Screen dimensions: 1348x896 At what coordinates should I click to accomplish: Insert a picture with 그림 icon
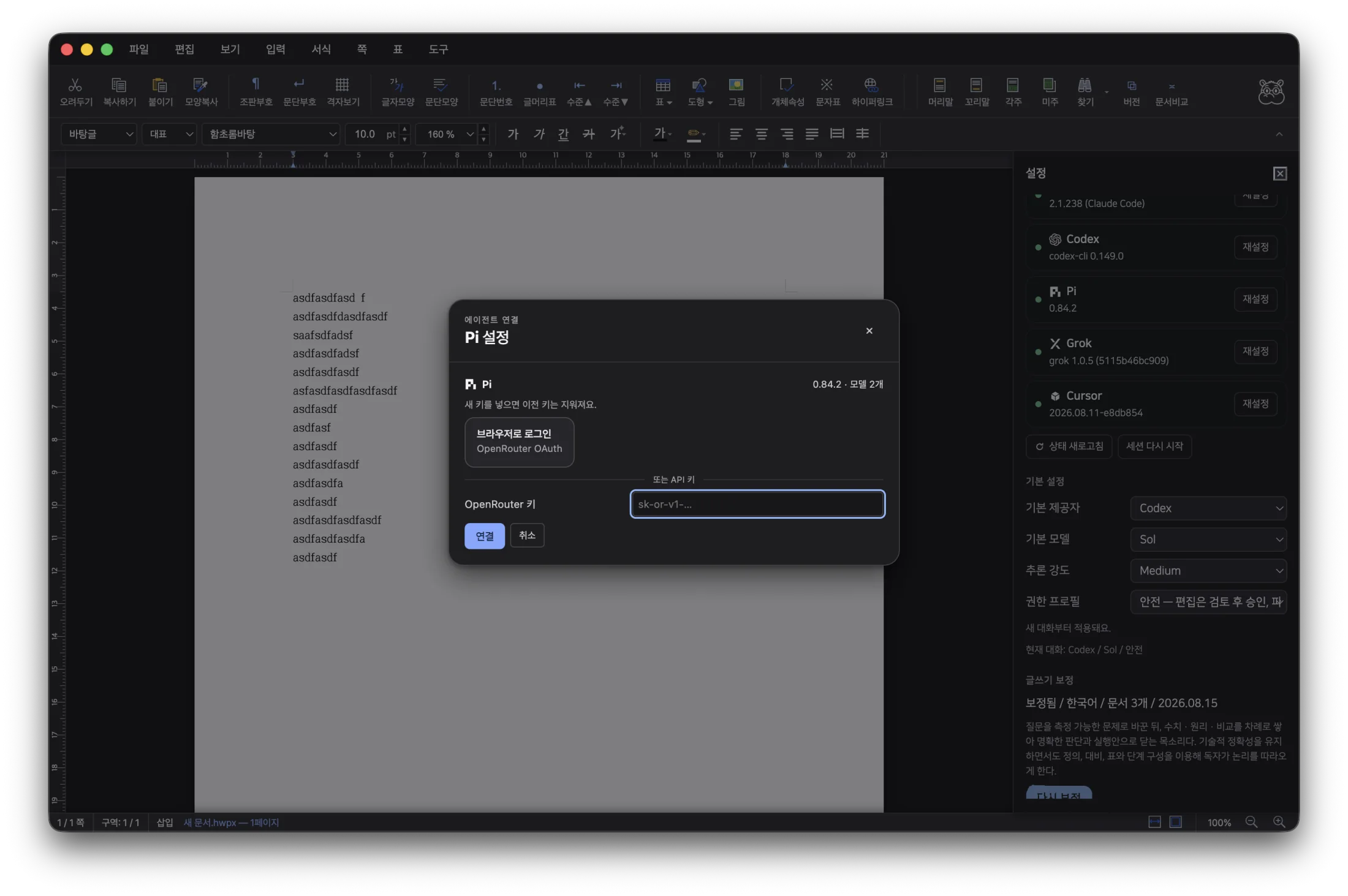[x=736, y=91]
